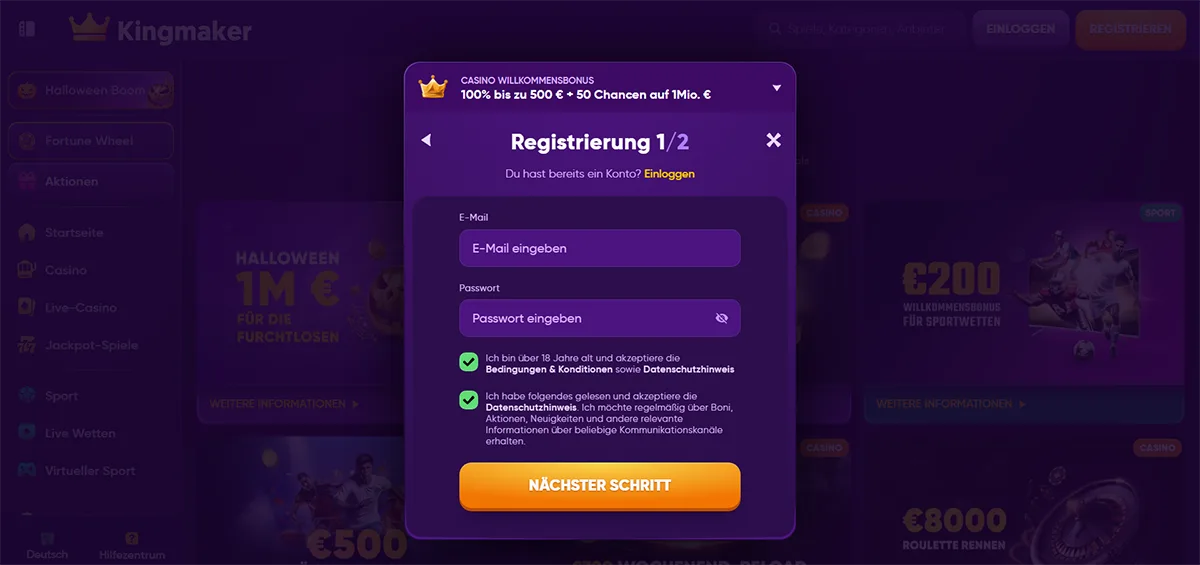Select the Aktionen gift icon

pyautogui.click(x=27, y=182)
